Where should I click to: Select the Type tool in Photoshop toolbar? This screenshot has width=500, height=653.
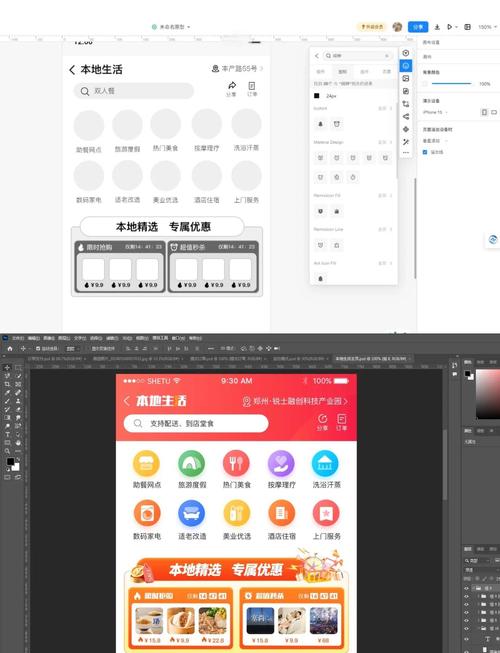pos(7,434)
